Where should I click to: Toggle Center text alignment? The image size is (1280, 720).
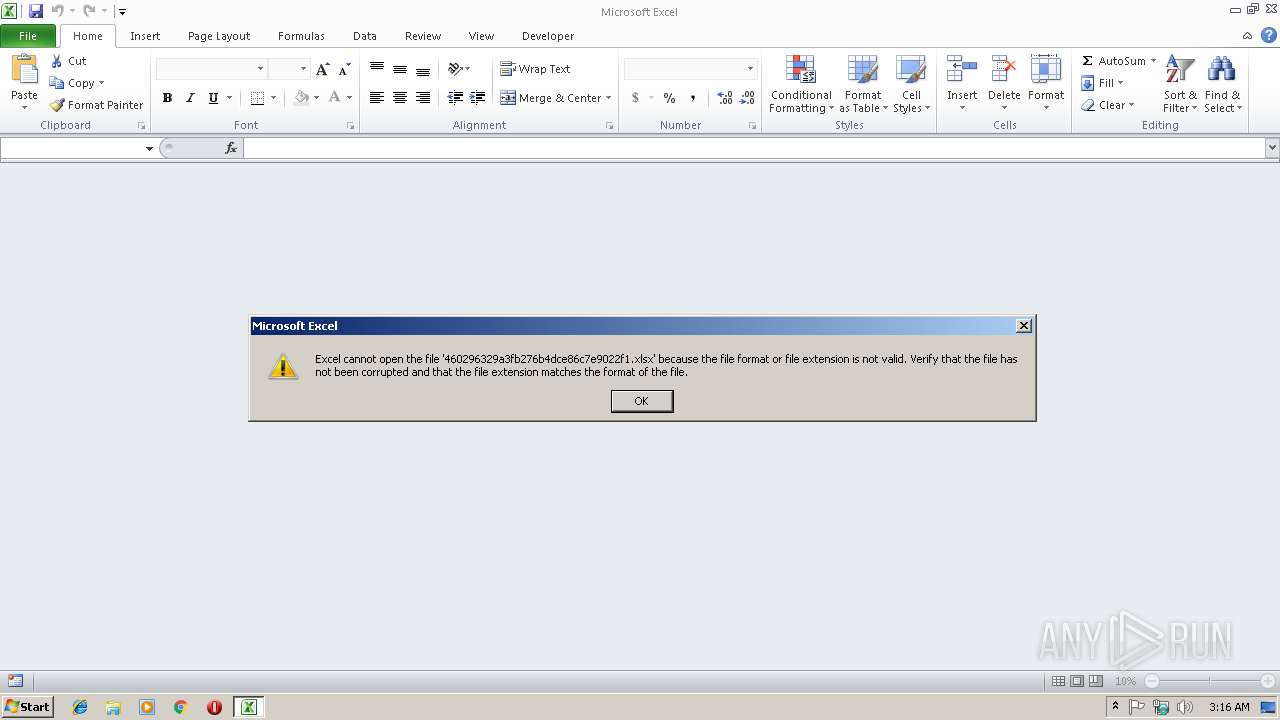400,98
